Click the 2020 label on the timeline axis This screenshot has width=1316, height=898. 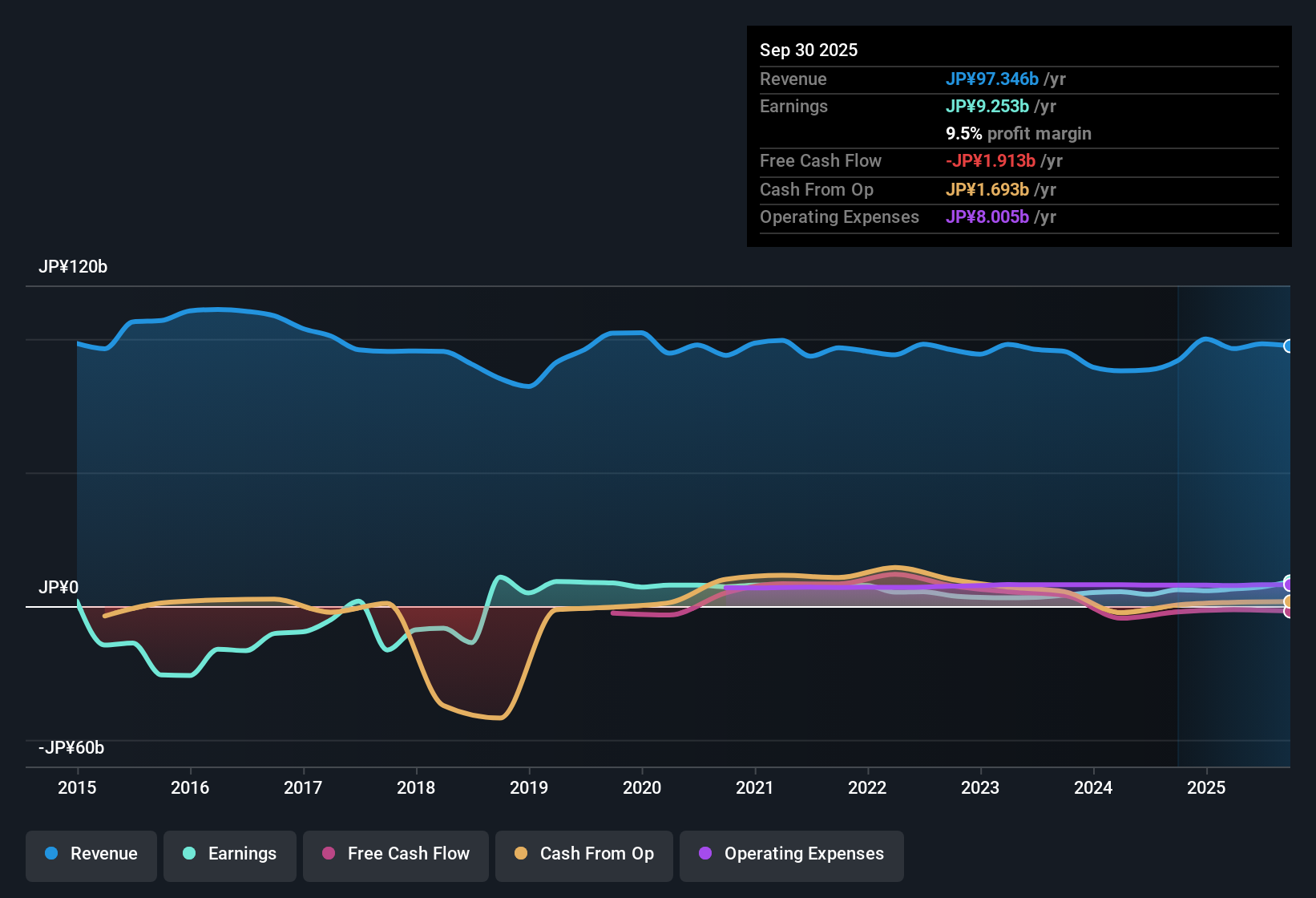pyautogui.click(x=642, y=788)
